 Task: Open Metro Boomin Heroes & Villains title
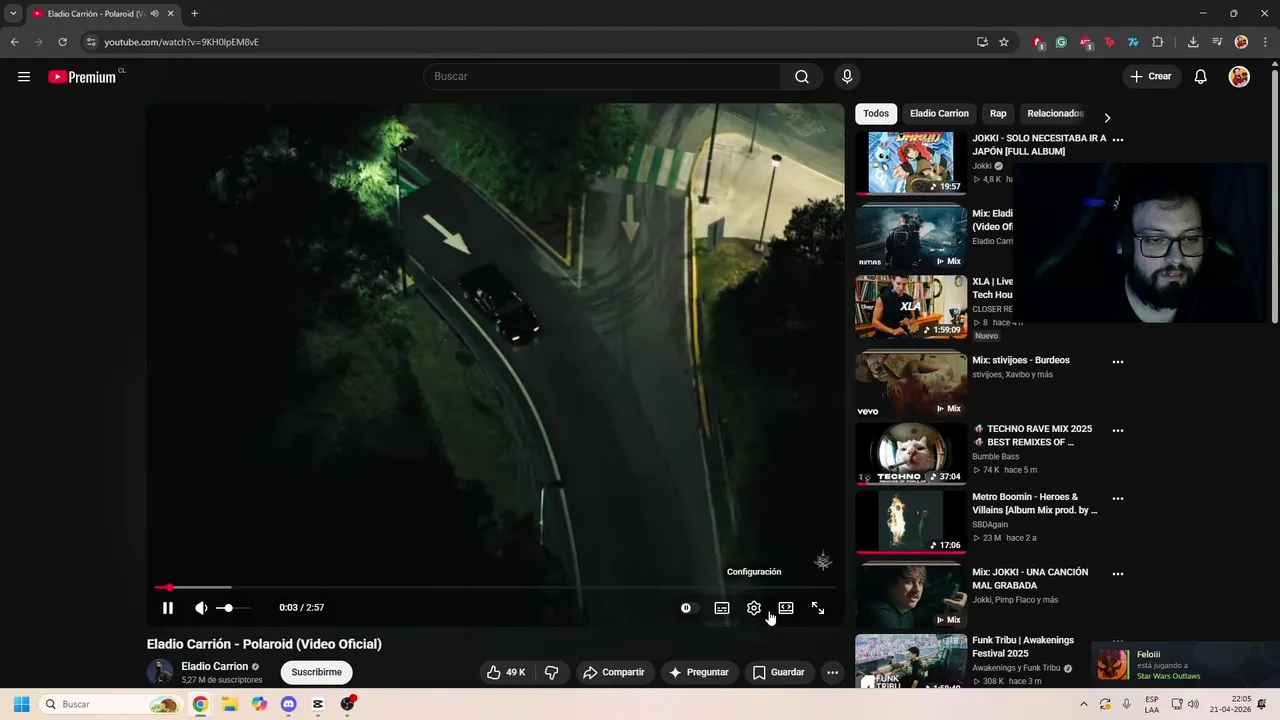tap(1034, 503)
